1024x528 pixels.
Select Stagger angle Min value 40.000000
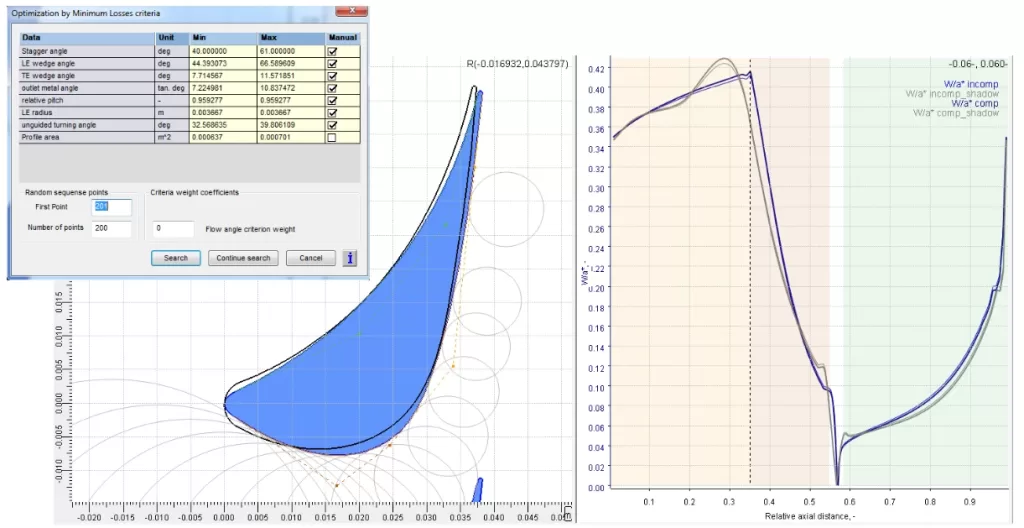[x=223, y=51]
